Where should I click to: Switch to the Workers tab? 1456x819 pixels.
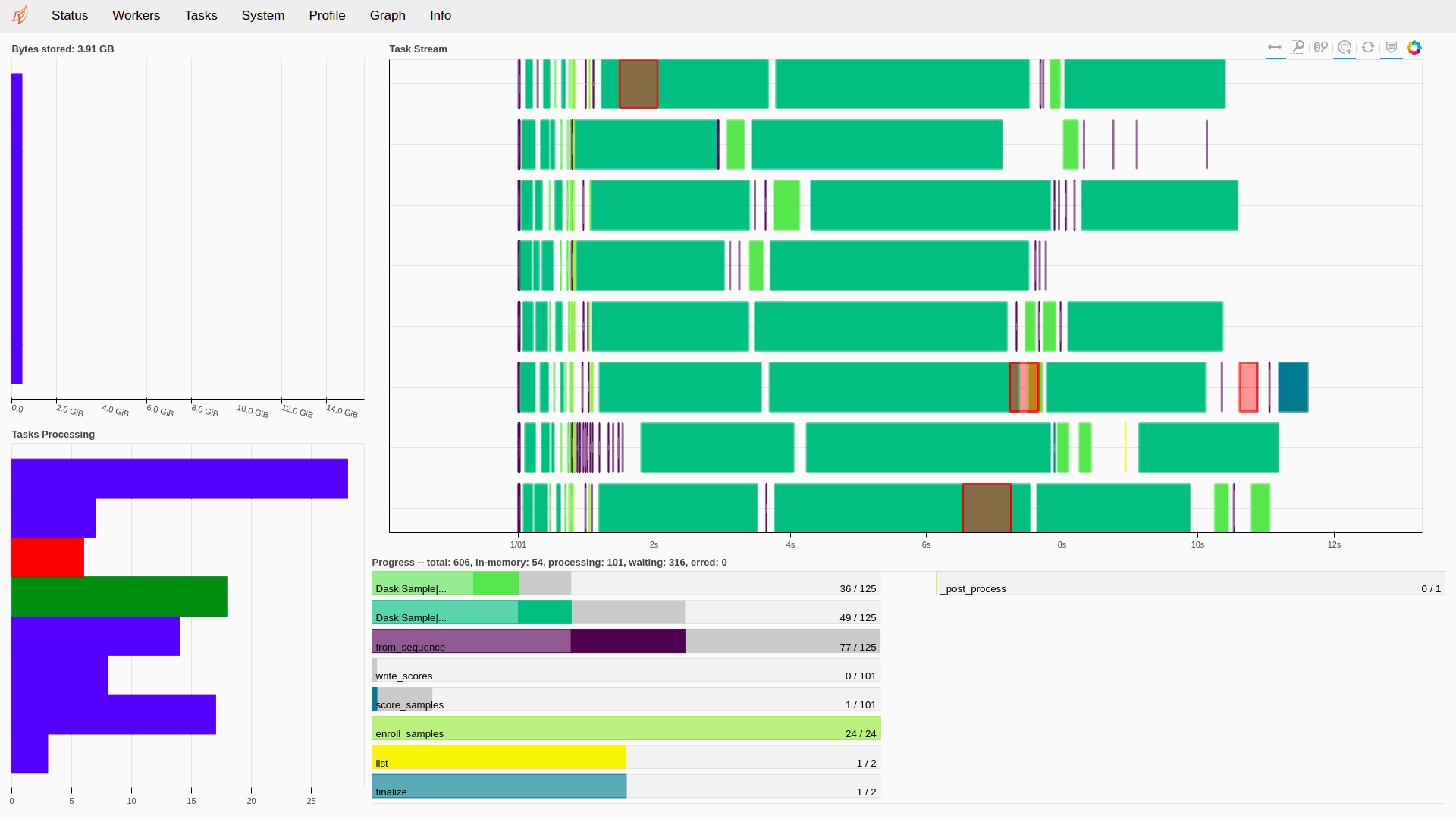point(136,15)
